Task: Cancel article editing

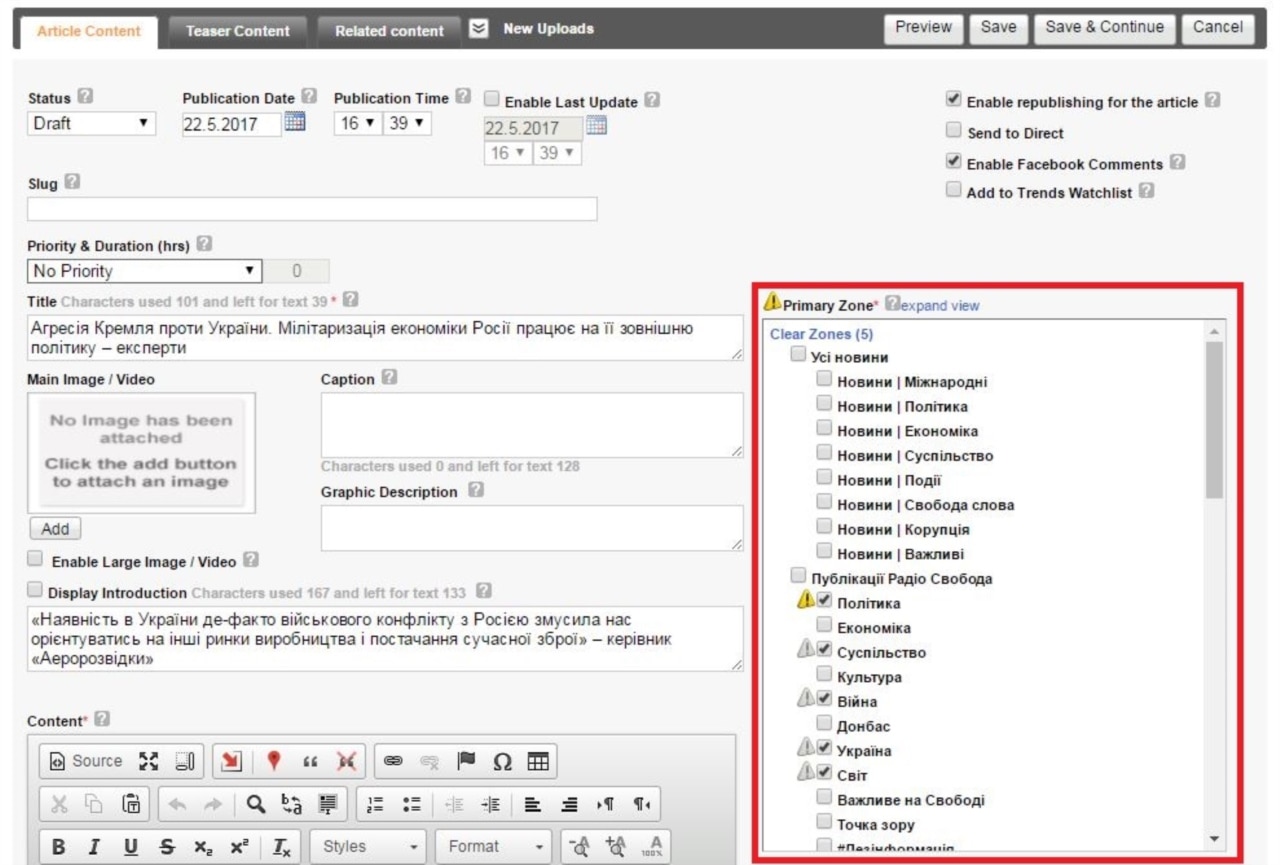Action: pyautogui.click(x=1217, y=28)
